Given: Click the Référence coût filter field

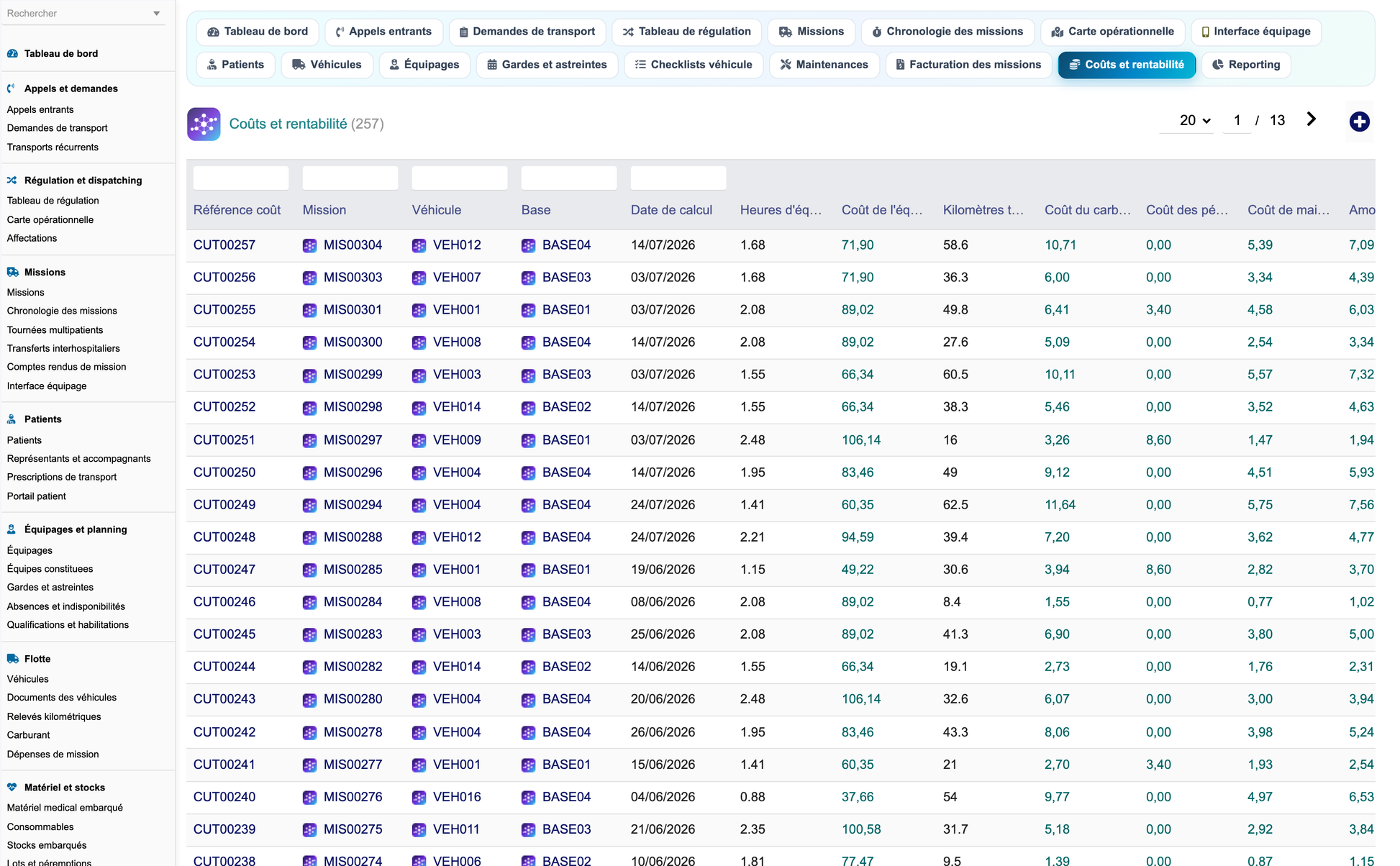Looking at the screenshot, I should [241, 178].
